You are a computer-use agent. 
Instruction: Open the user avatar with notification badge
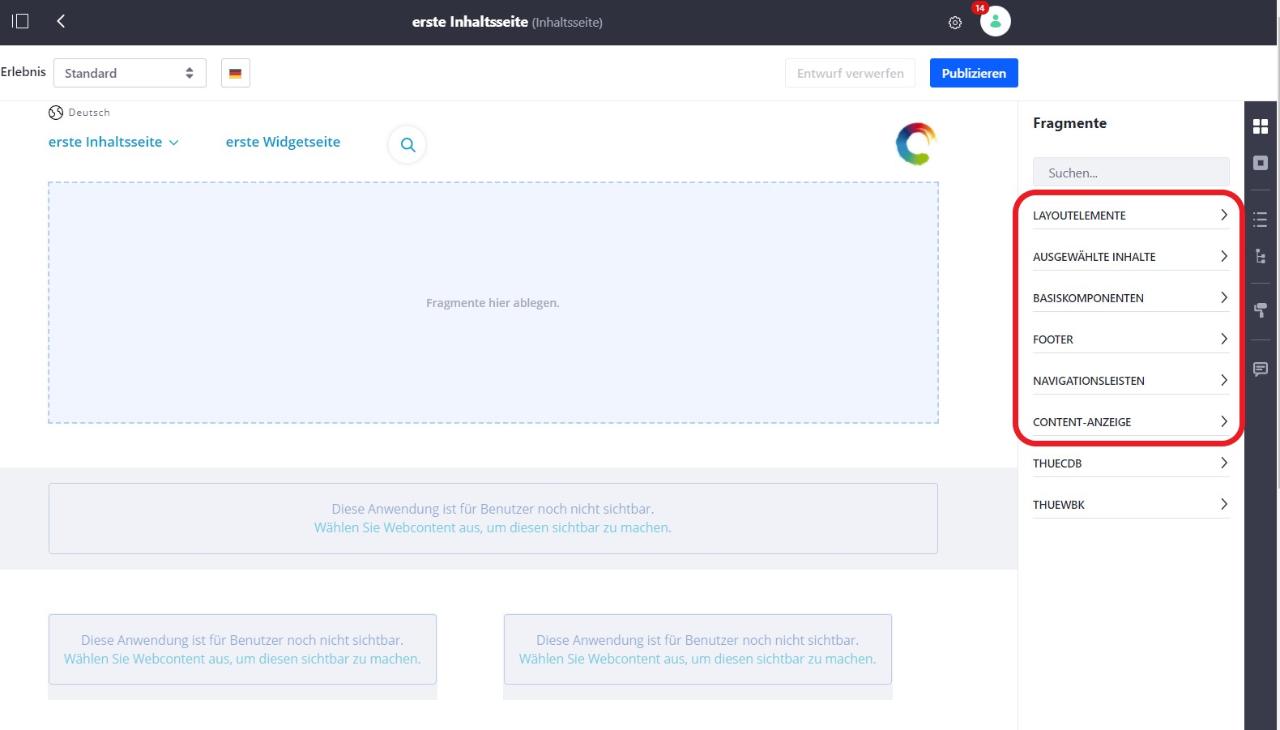coord(994,21)
